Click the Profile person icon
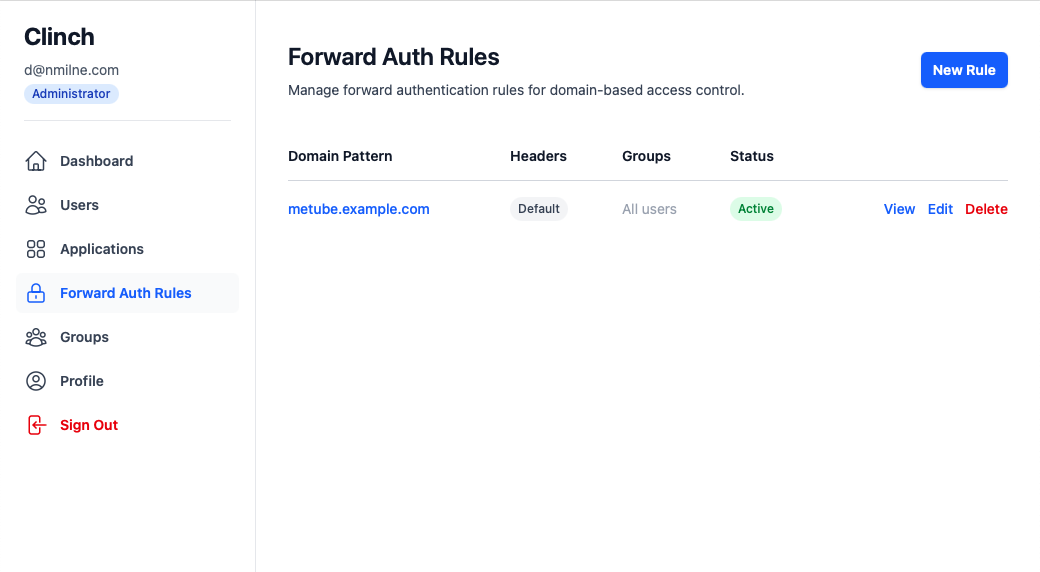 coord(36,381)
